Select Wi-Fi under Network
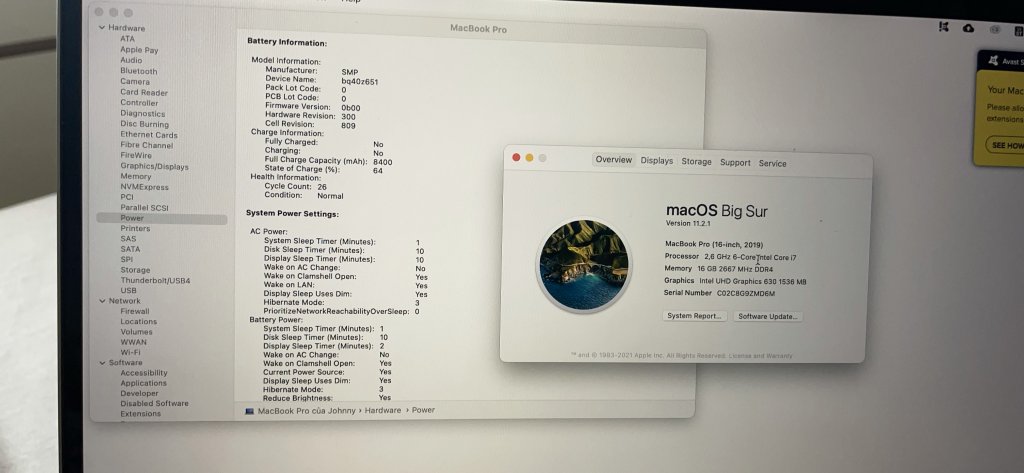Image resolution: width=1024 pixels, height=473 pixels. coord(130,352)
